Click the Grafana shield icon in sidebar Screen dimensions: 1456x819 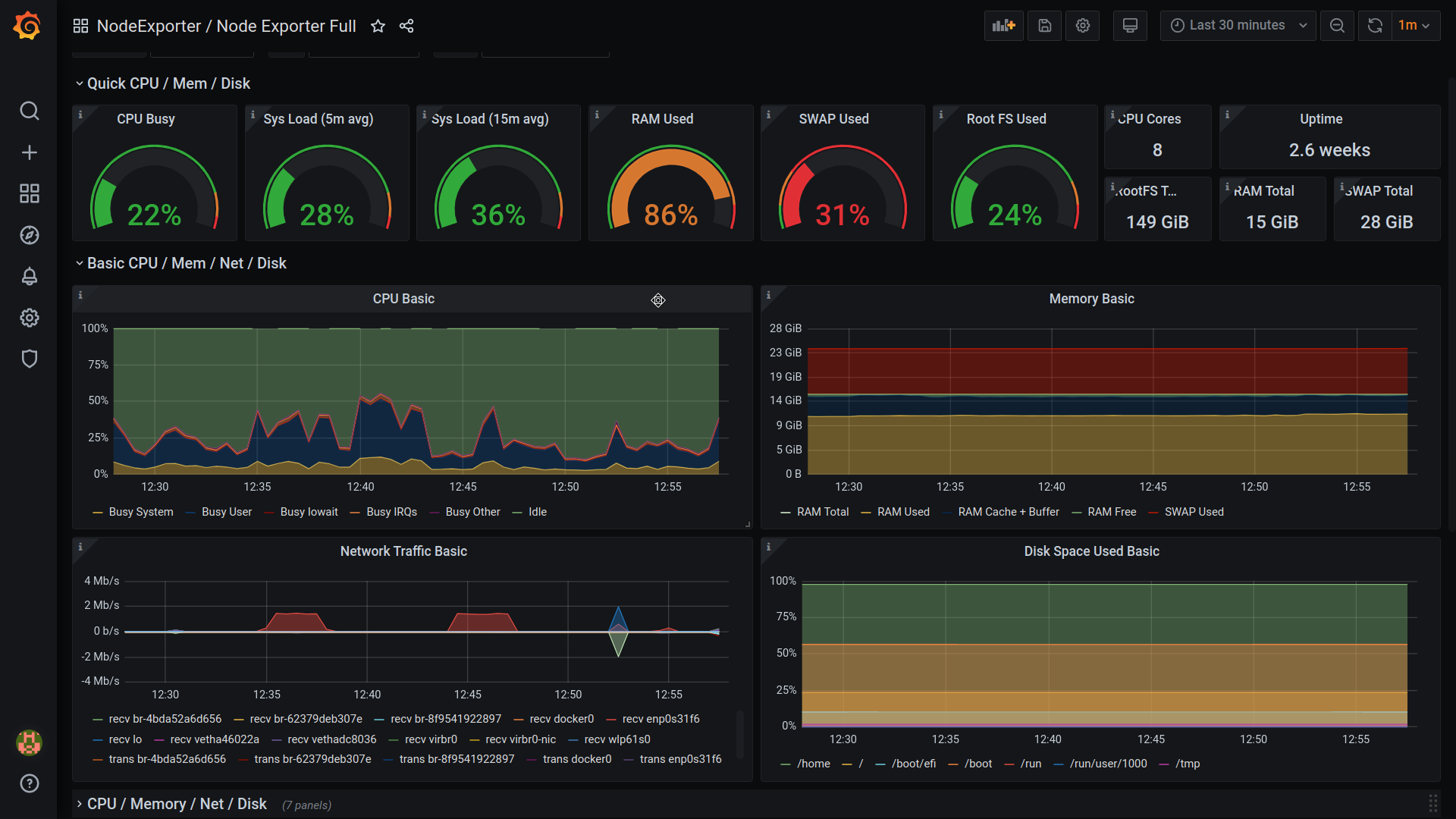(x=28, y=359)
